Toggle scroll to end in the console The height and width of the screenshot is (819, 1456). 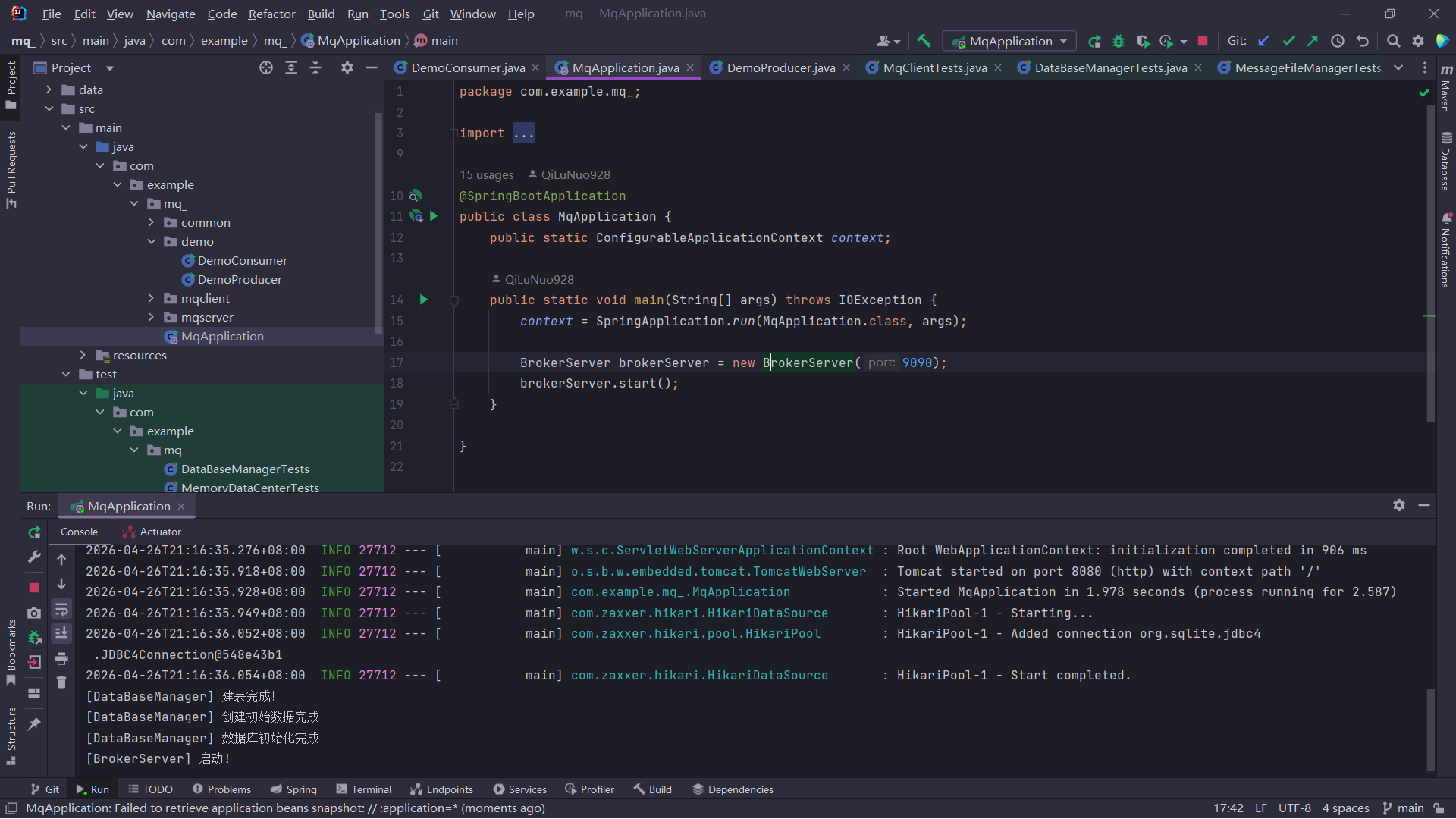coord(61,633)
